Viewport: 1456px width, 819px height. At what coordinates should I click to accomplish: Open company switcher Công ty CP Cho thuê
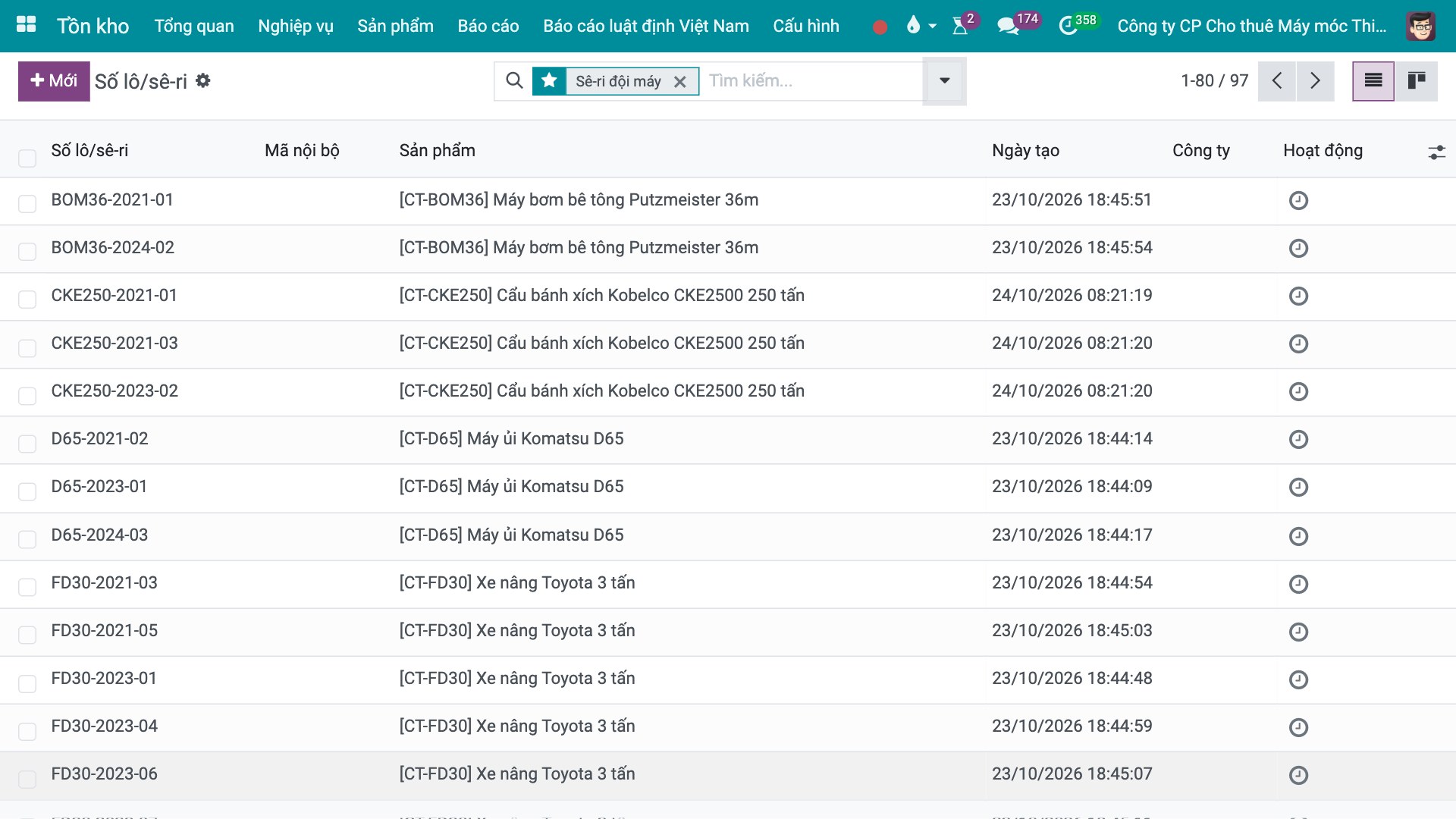coord(1251,26)
